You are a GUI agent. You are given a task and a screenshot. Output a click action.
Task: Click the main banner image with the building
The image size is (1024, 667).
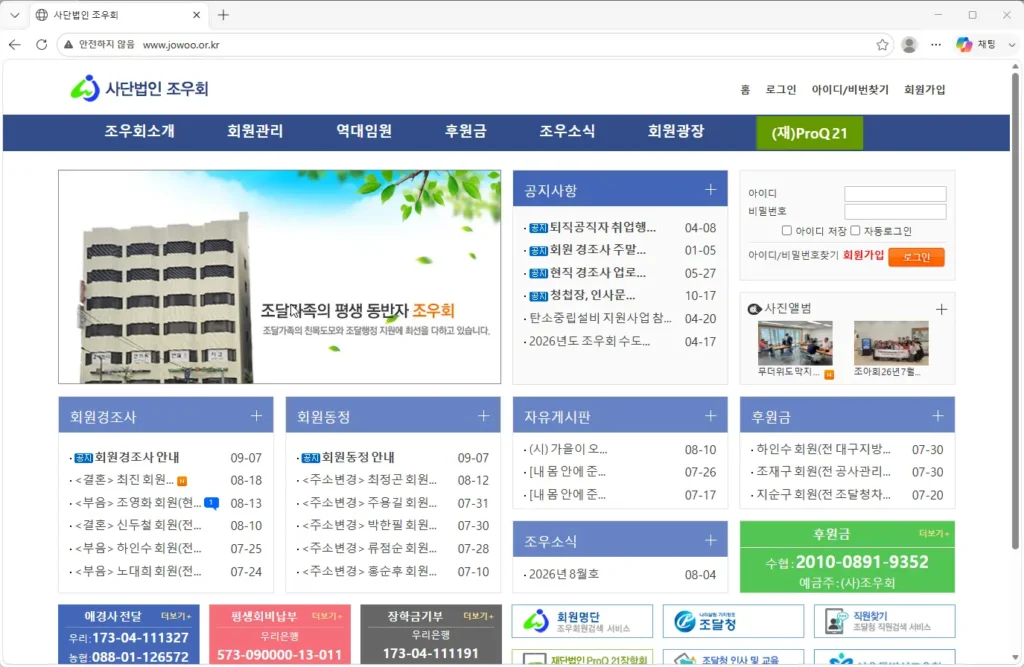[280, 276]
